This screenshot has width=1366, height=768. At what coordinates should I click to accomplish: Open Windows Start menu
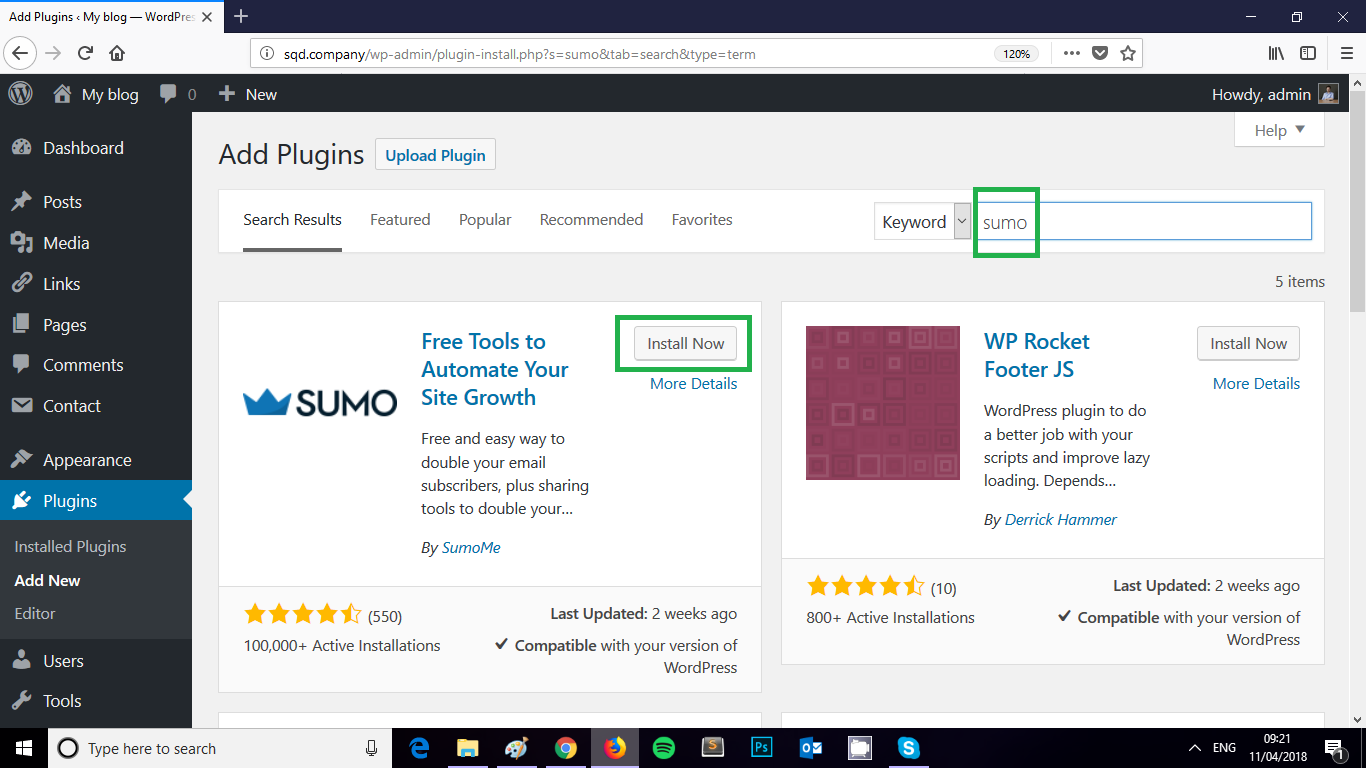tap(24, 748)
